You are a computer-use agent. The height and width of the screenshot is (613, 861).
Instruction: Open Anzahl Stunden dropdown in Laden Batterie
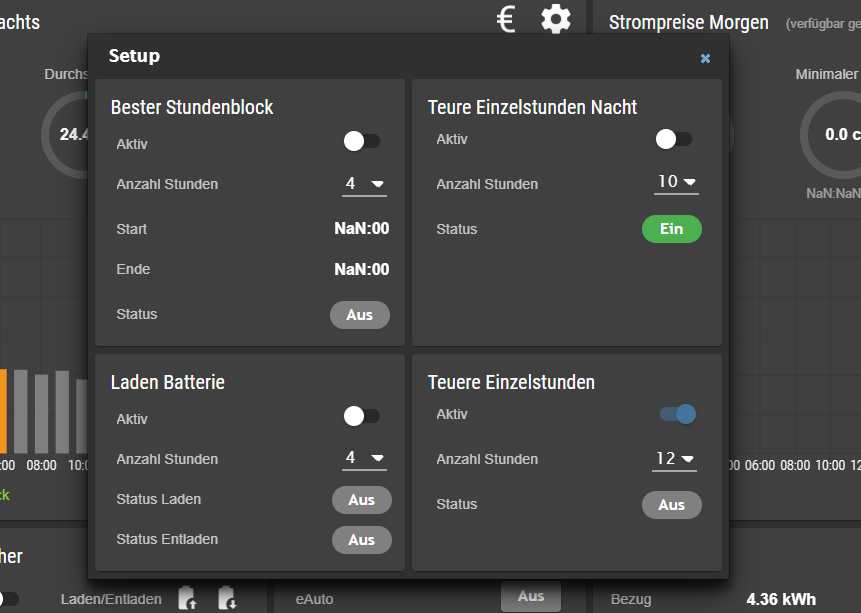[x=364, y=459]
